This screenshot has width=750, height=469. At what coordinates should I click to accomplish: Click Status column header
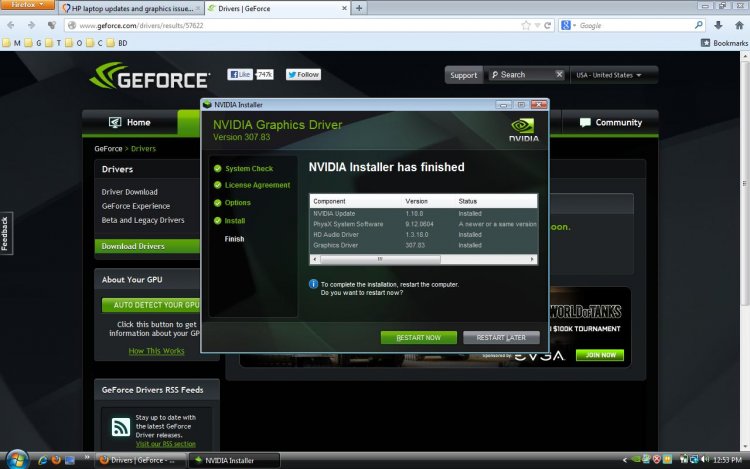496,201
